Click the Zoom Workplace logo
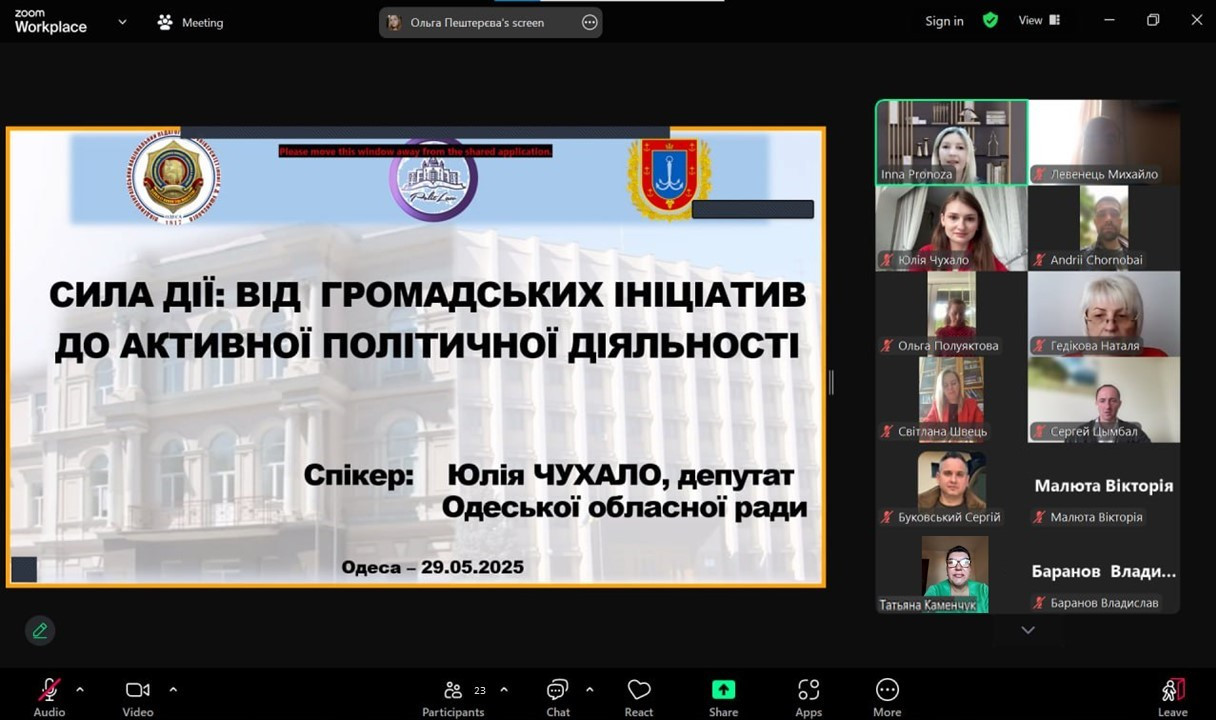Image resolution: width=1216 pixels, height=720 pixels. (x=50, y=22)
